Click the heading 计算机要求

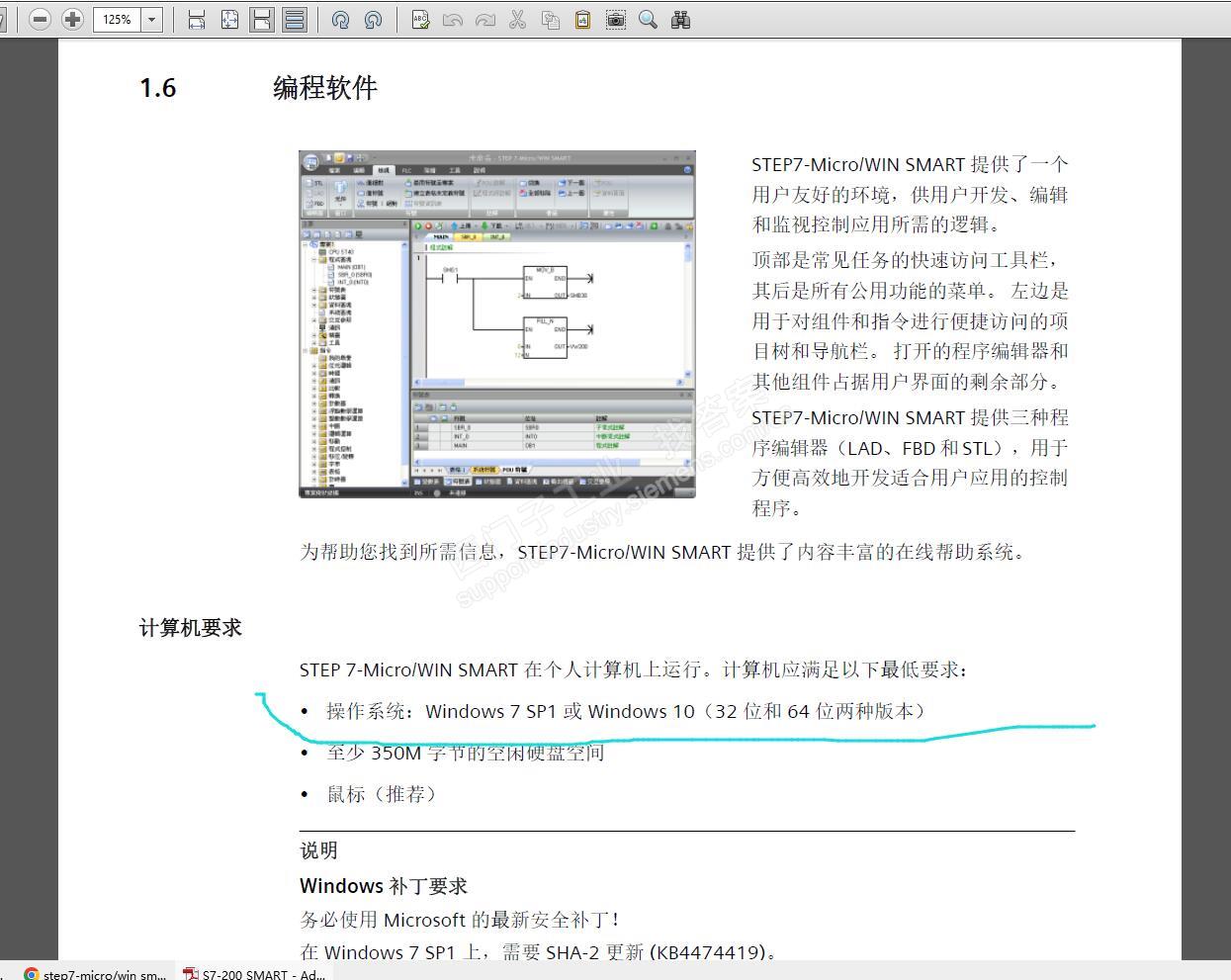click(191, 628)
